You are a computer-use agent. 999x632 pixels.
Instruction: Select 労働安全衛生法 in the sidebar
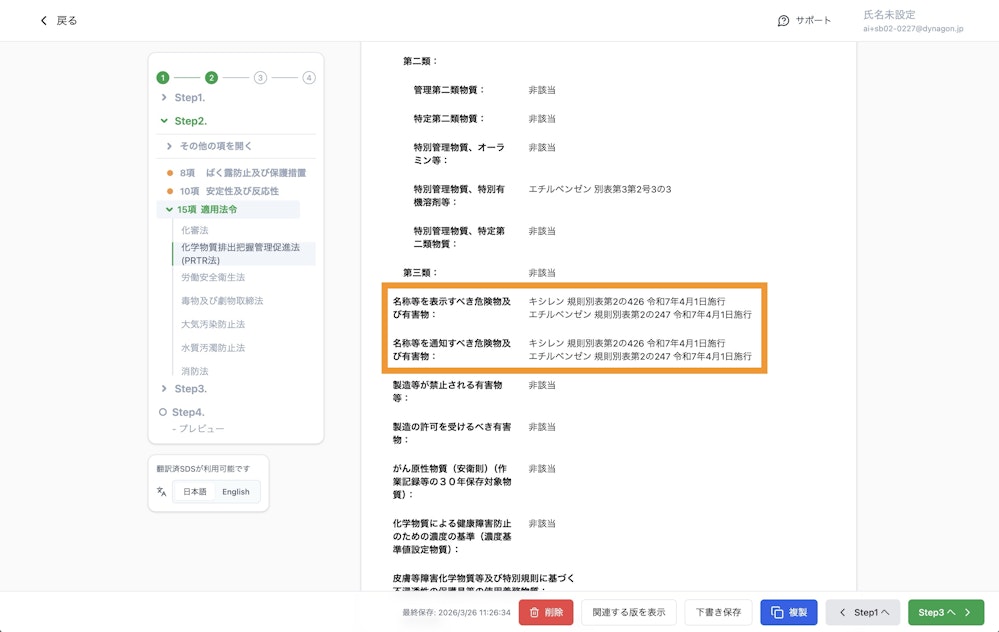[x=213, y=277]
